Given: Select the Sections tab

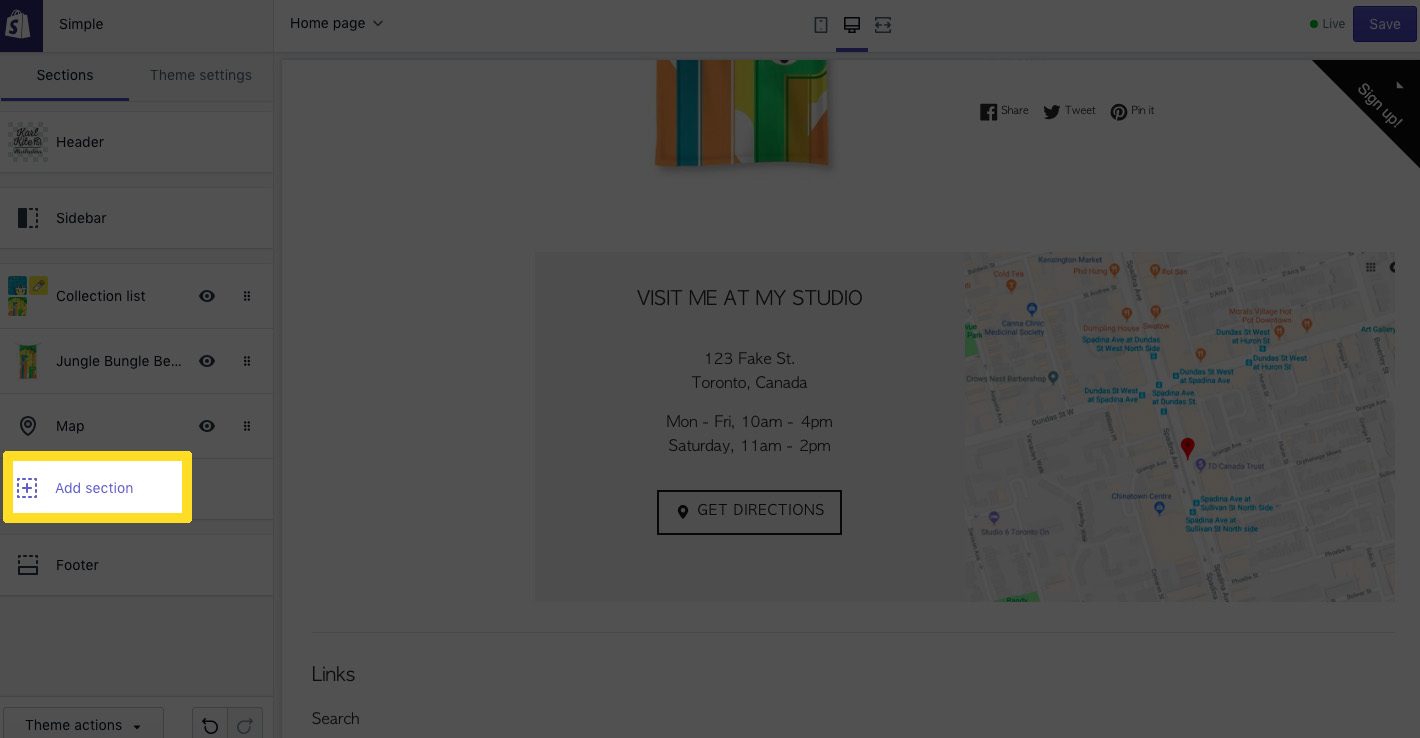Looking at the screenshot, I should (x=64, y=75).
